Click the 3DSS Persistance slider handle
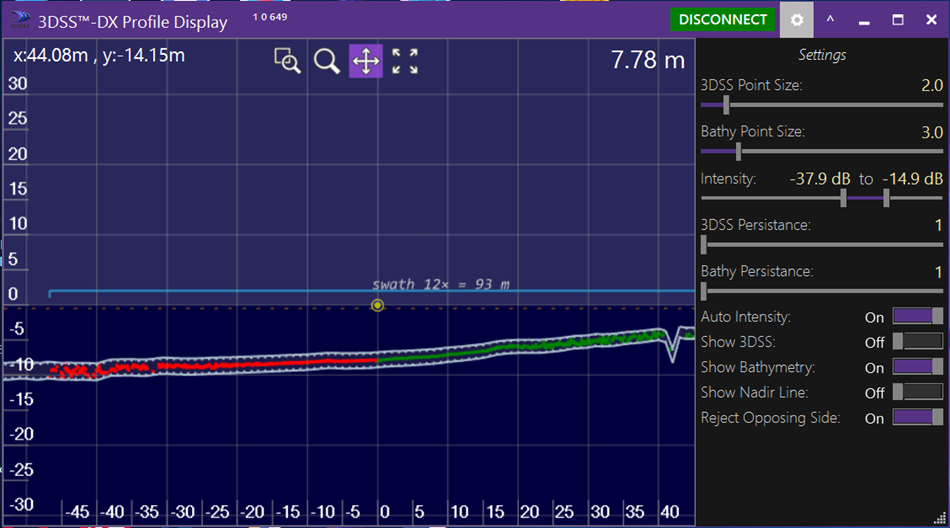Image resolution: width=950 pixels, height=528 pixels. click(704, 244)
